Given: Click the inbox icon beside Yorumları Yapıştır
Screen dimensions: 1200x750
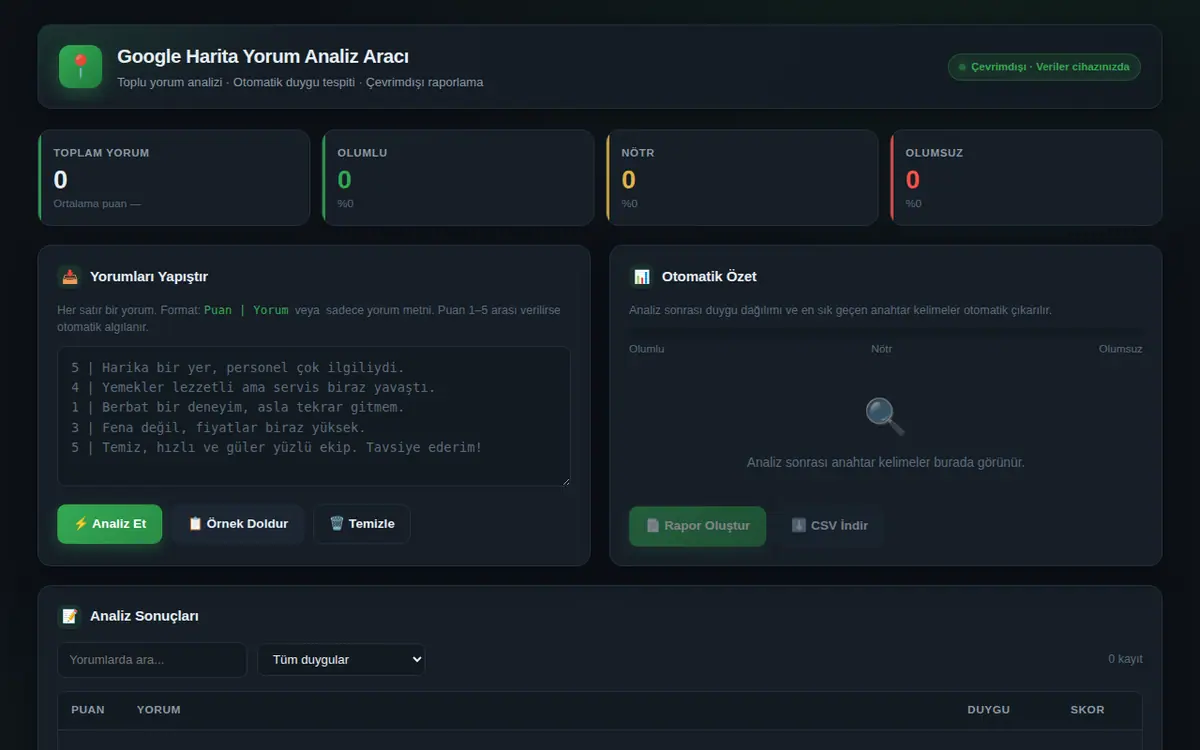Looking at the screenshot, I should [x=69, y=276].
